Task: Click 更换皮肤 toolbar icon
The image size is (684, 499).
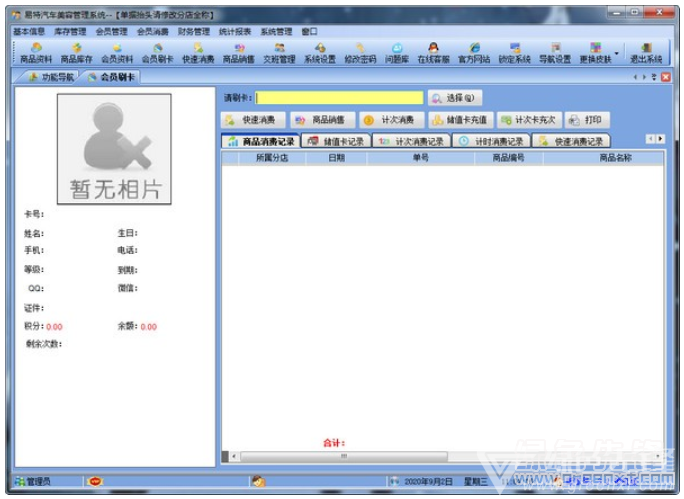Action: point(595,53)
